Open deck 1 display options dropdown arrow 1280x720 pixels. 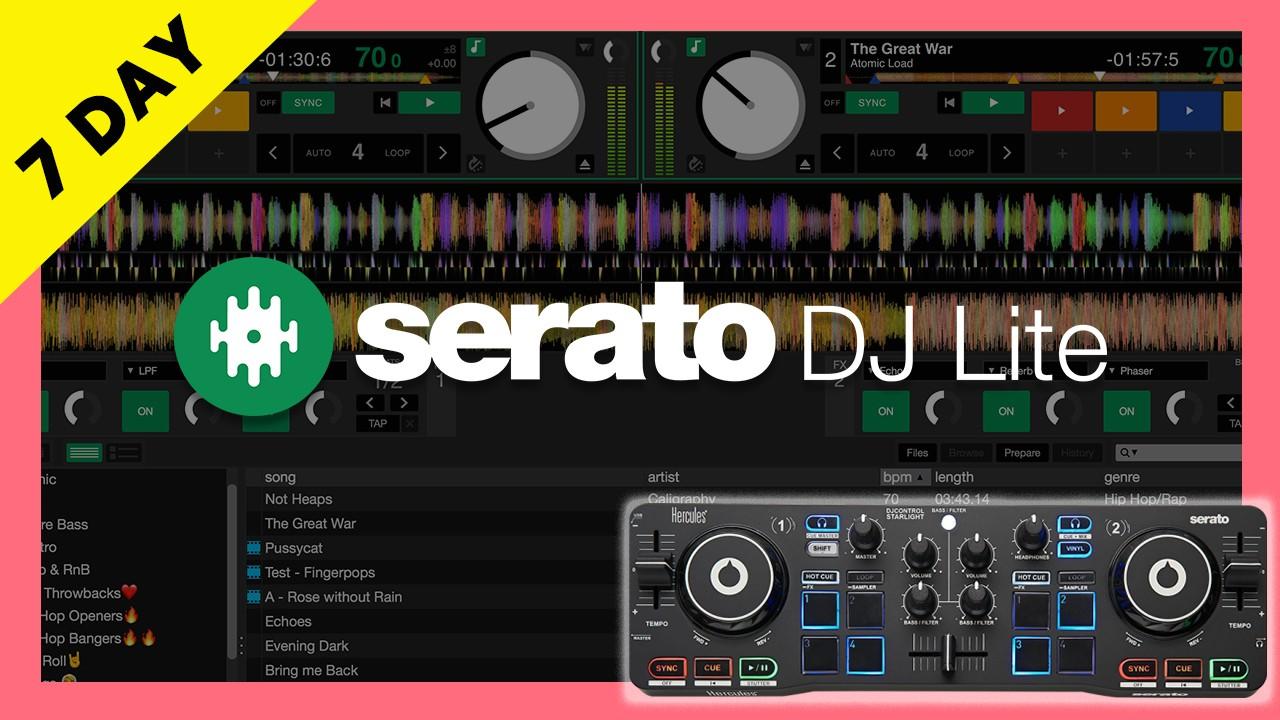[585, 47]
